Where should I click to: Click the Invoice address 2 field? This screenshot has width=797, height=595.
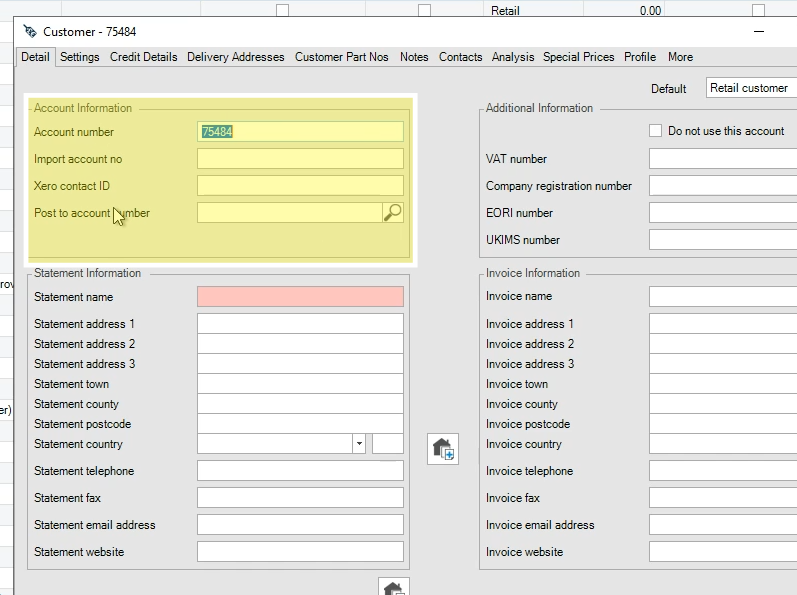click(x=723, y=343)
